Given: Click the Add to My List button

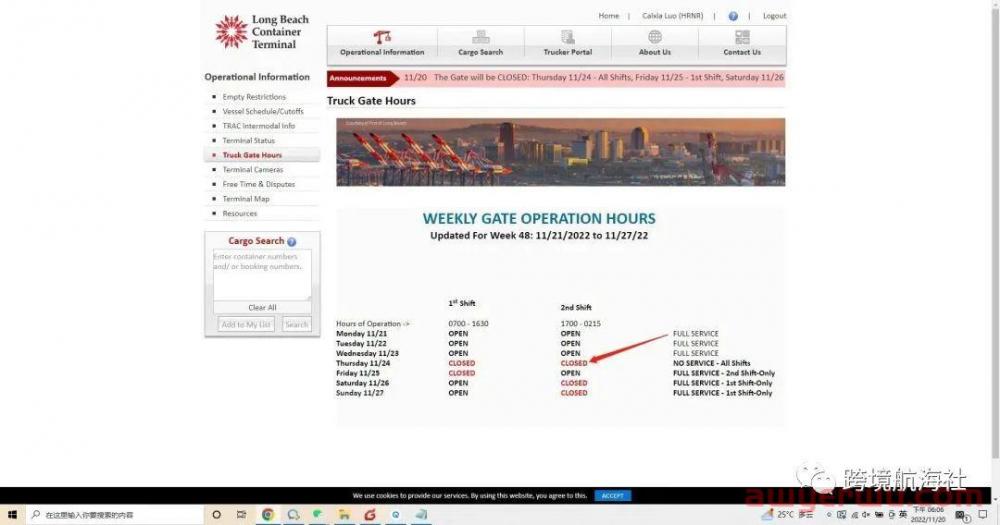Looking at the screenshot, I should point(246,325).
